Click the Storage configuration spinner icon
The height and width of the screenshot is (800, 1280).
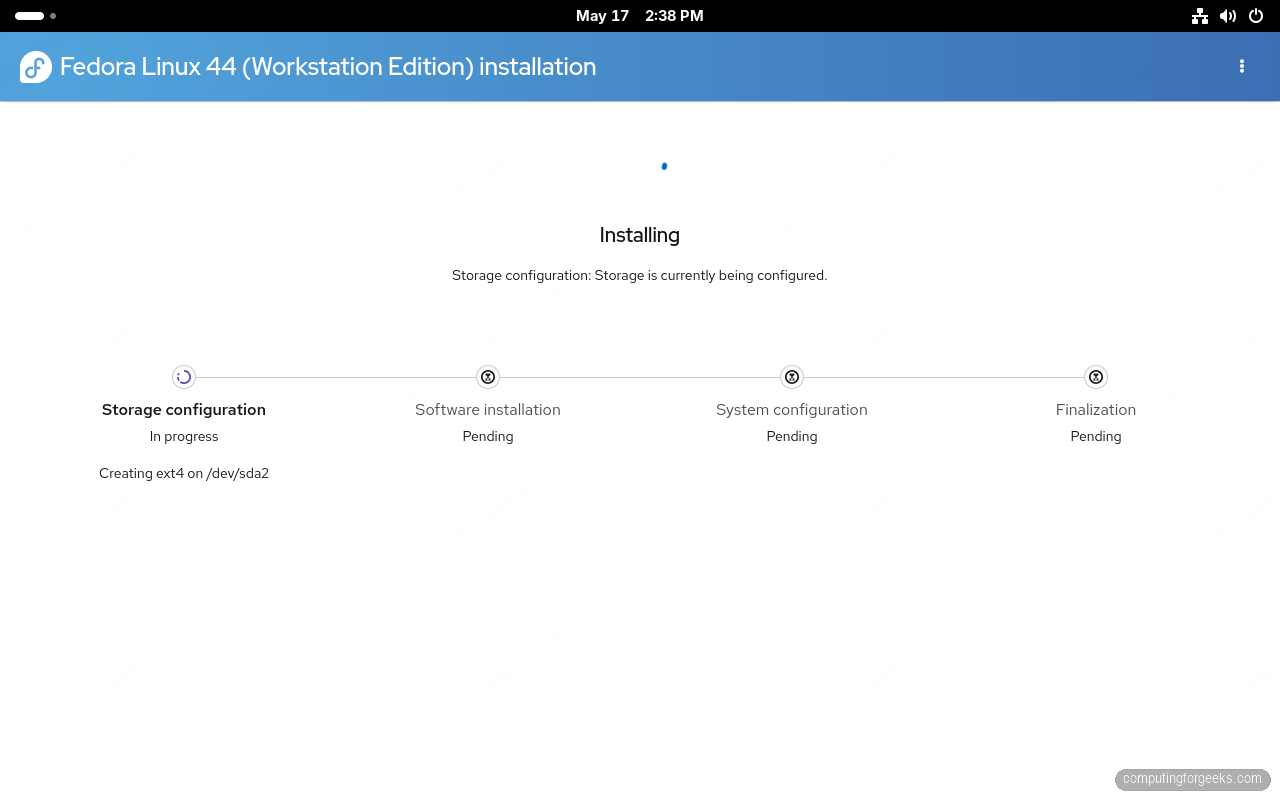[x=184, y=377]
